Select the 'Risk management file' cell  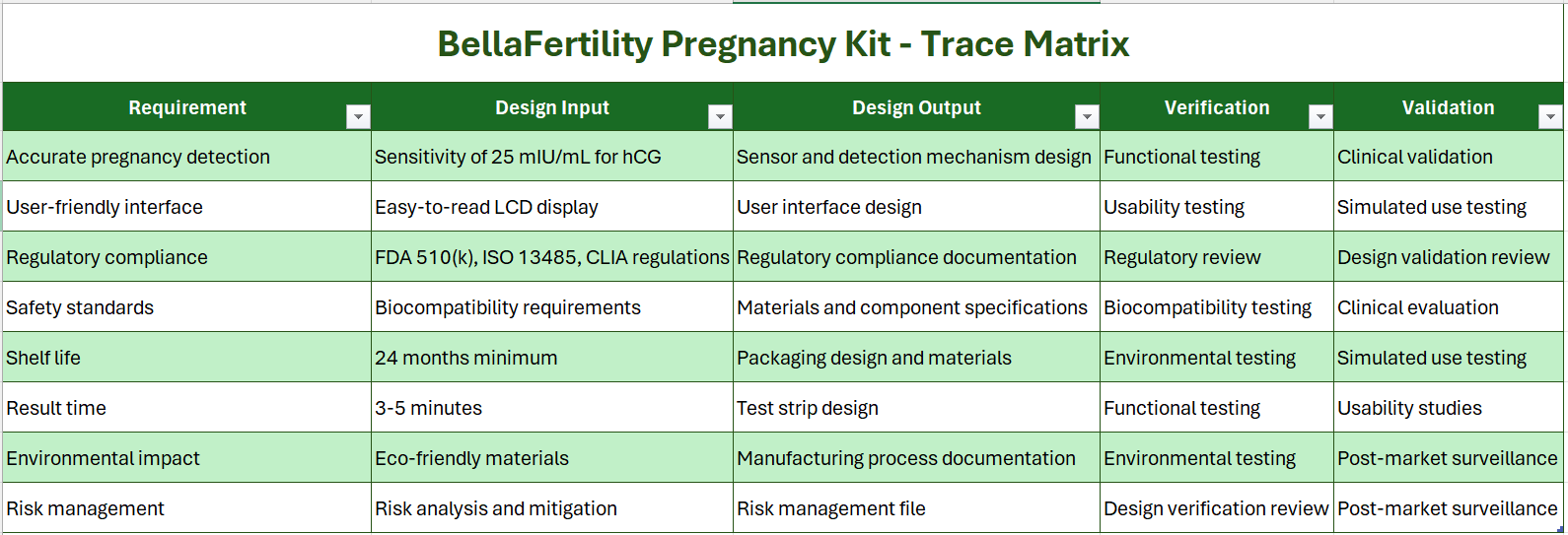click(x=831, y=508)
